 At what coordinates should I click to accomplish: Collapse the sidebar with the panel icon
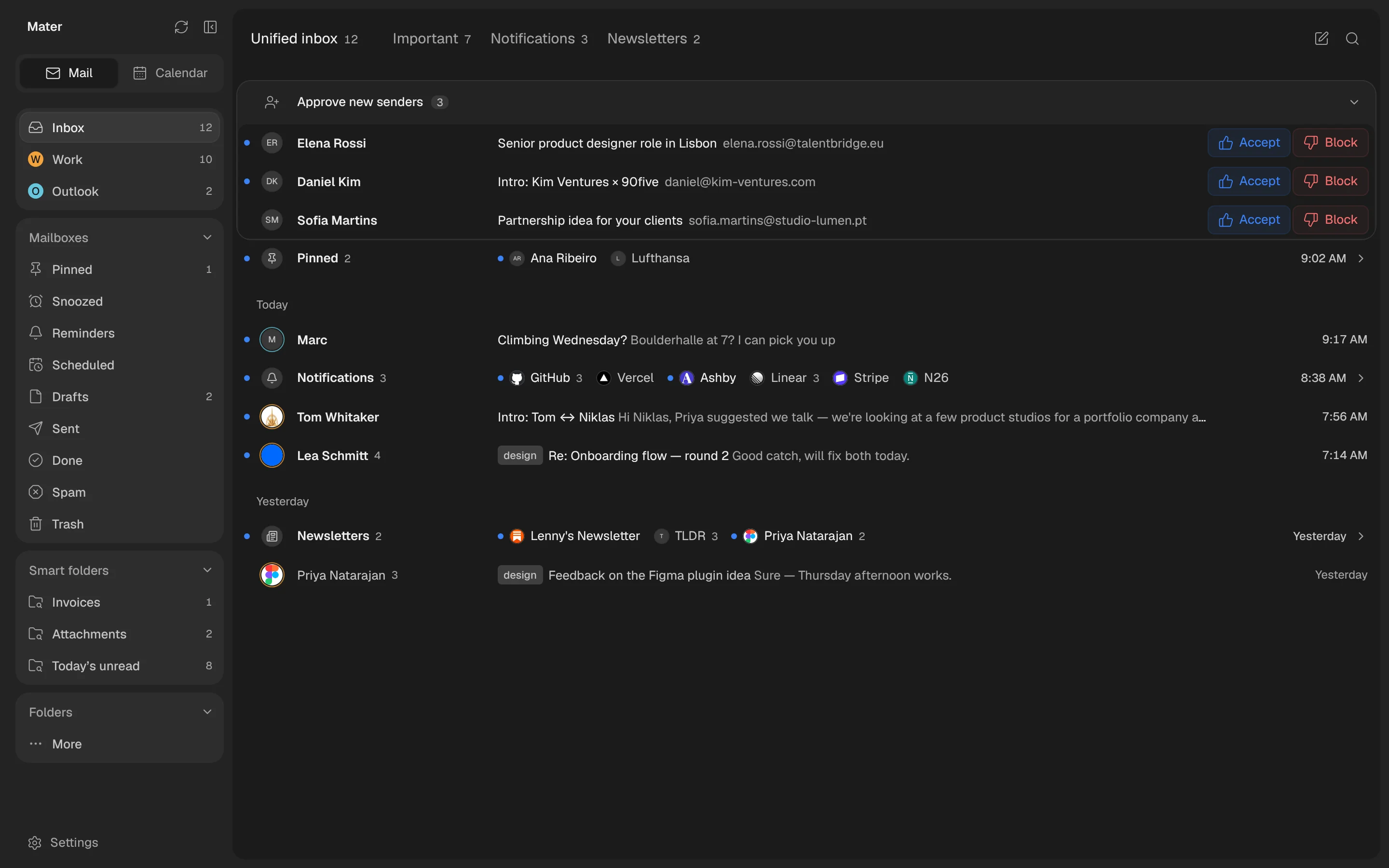tap(210, 27)
